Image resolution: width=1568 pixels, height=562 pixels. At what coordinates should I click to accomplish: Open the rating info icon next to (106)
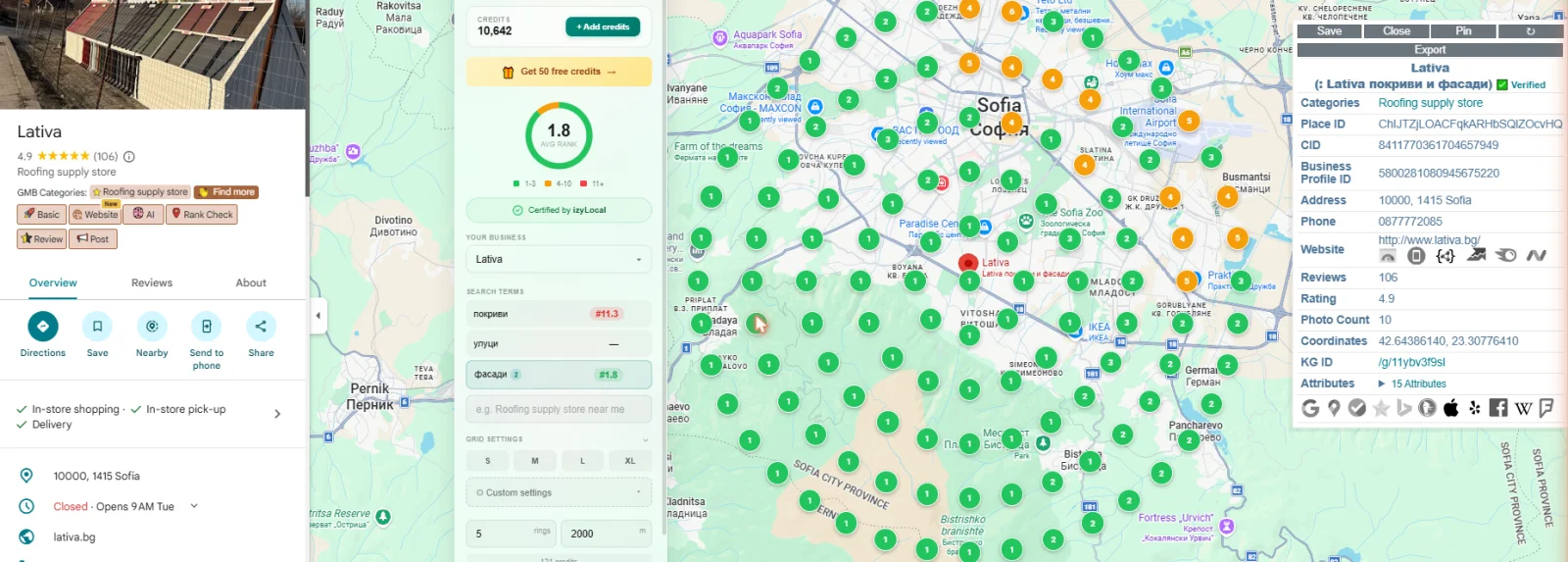click(x=129, y=156)
